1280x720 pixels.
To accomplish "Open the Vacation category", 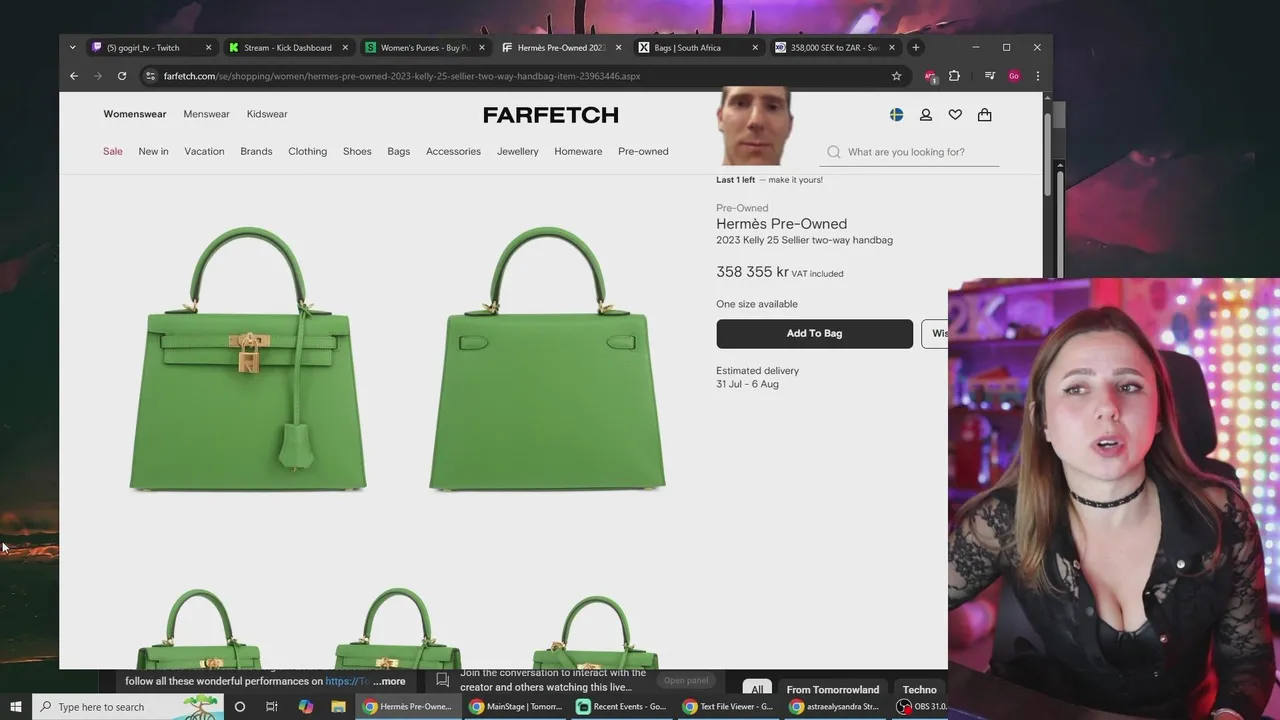I will click(204, 151).
